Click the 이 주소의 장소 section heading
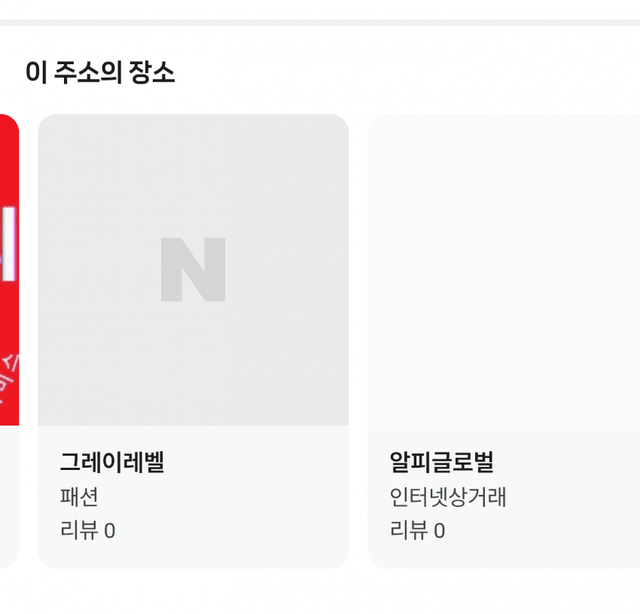640x614 pixels. click(100, 73)
